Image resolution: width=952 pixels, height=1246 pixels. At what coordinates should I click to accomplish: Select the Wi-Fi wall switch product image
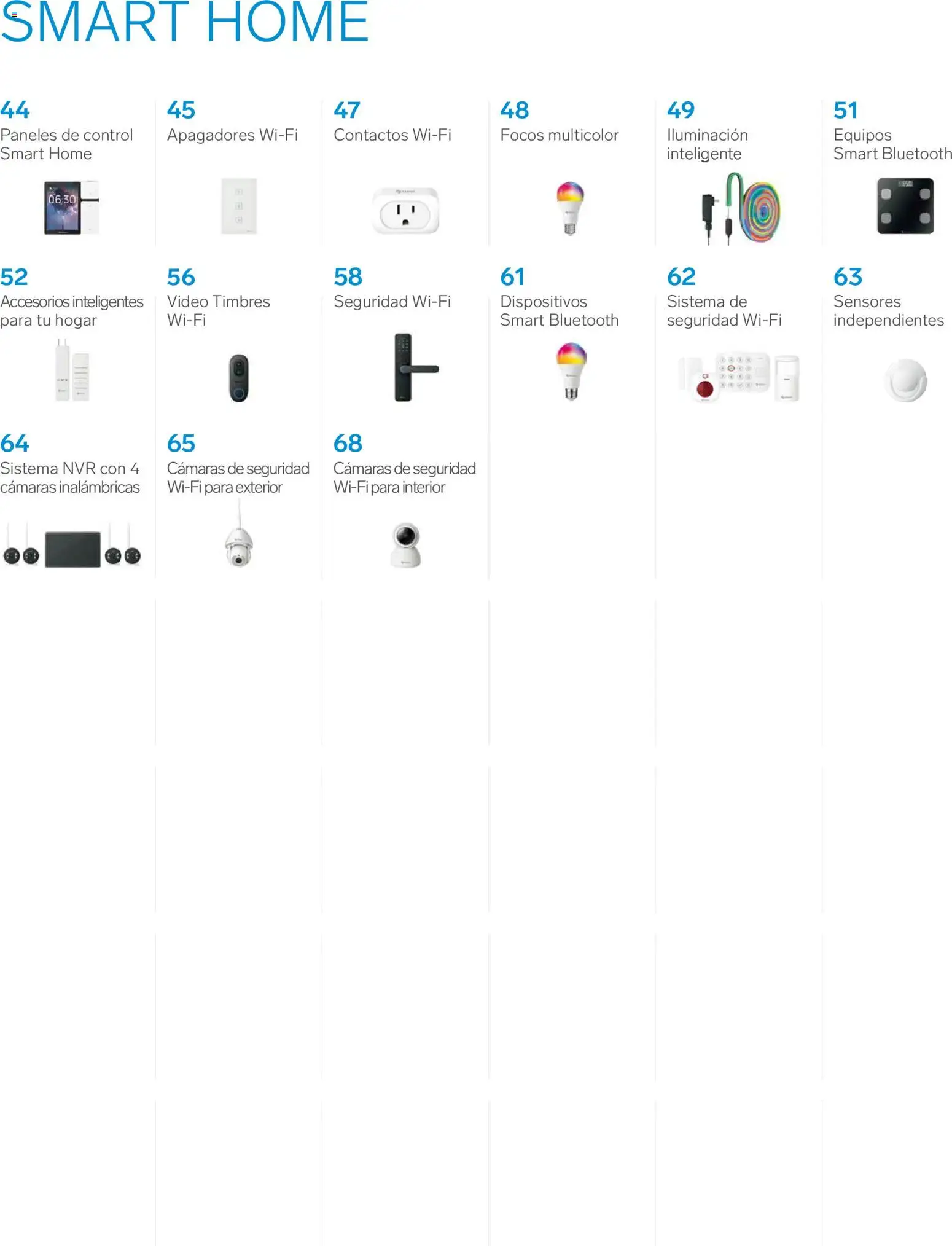coord(239,206)
